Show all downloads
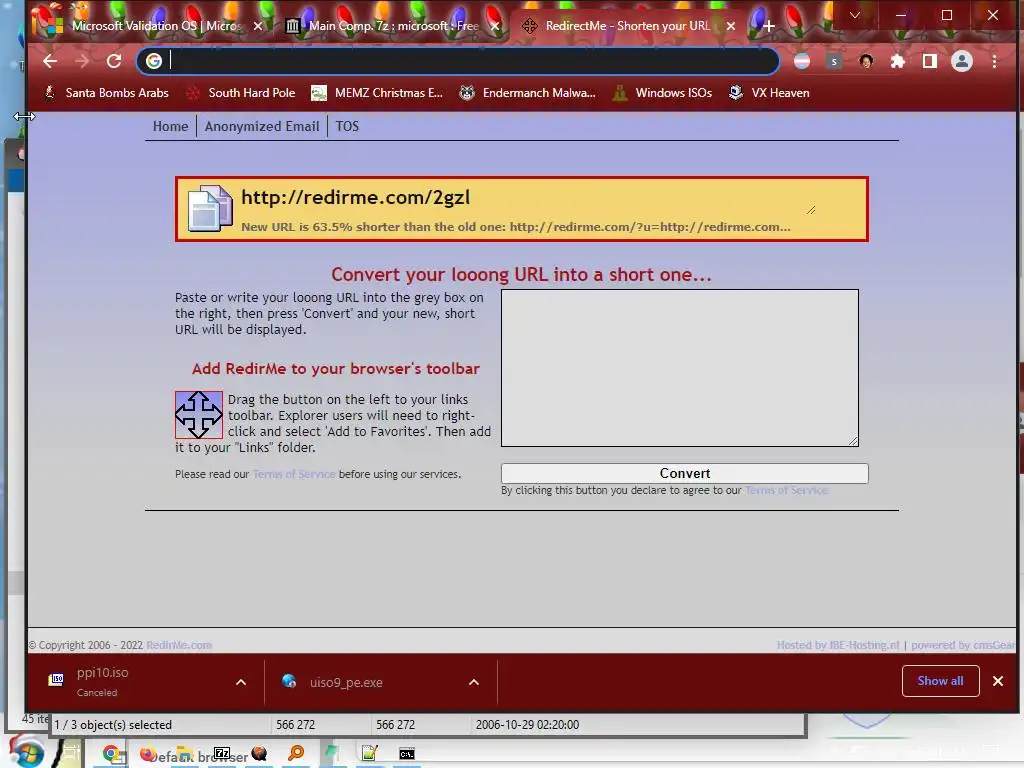 [x=940, y=681]
